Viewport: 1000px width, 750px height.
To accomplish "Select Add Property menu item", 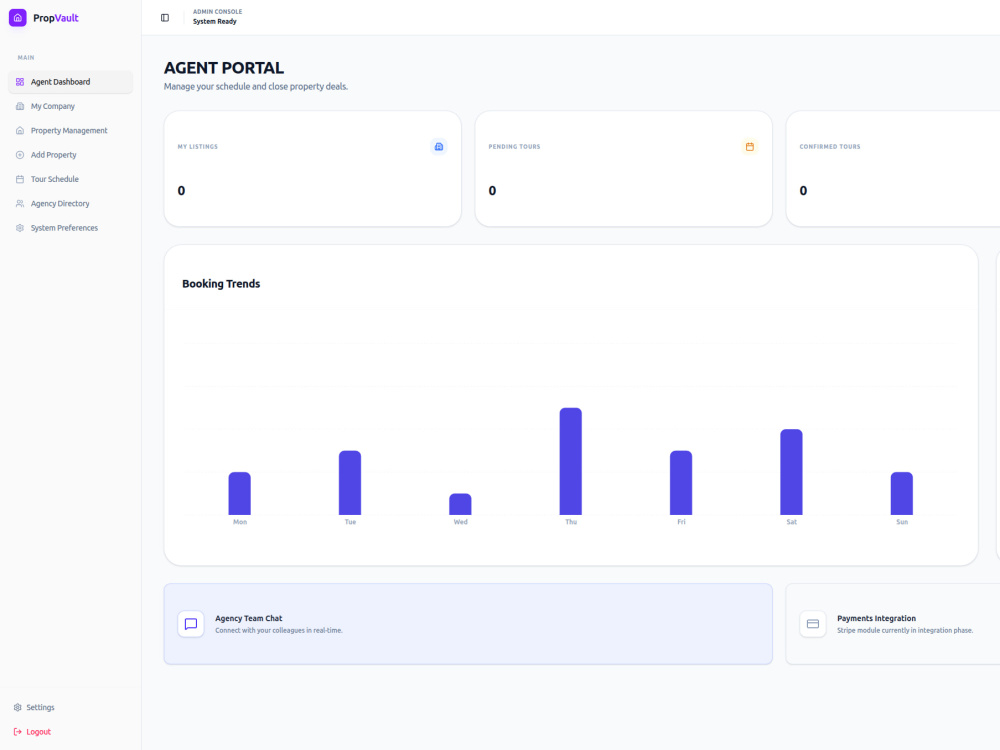I will click(70, 155).
